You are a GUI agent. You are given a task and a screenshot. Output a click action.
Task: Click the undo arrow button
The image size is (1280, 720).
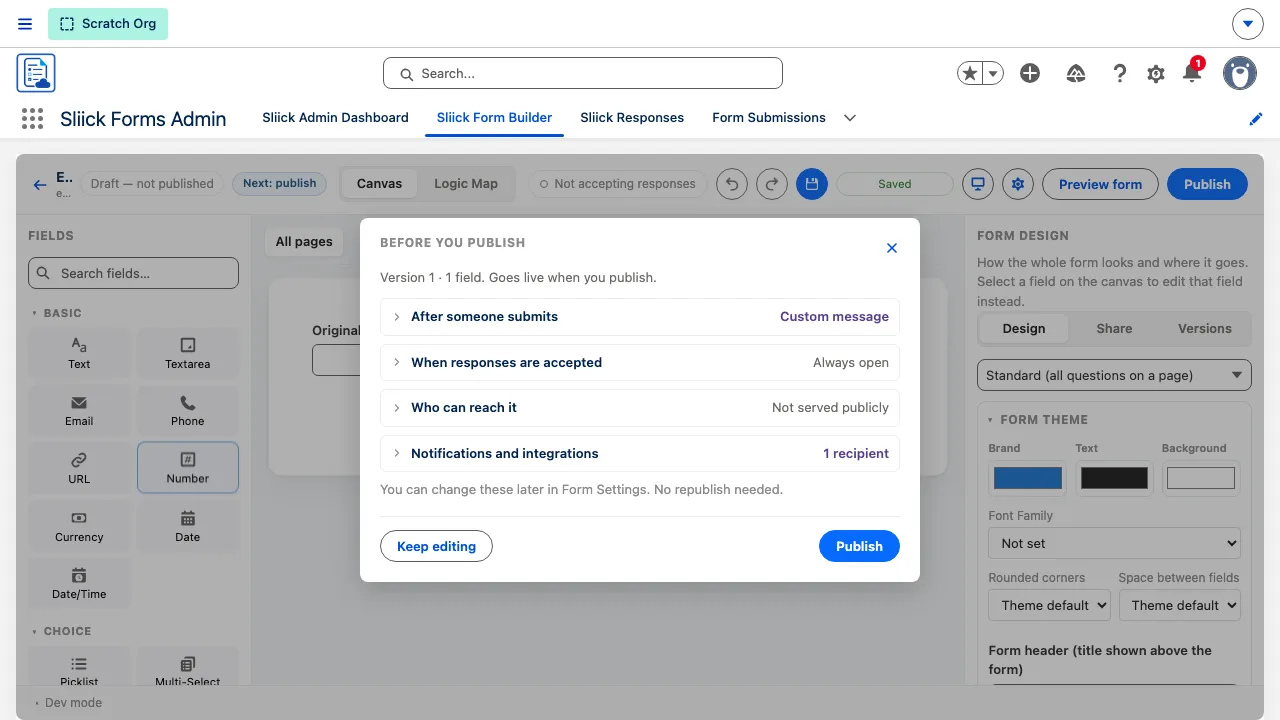(x=732, y=184)
